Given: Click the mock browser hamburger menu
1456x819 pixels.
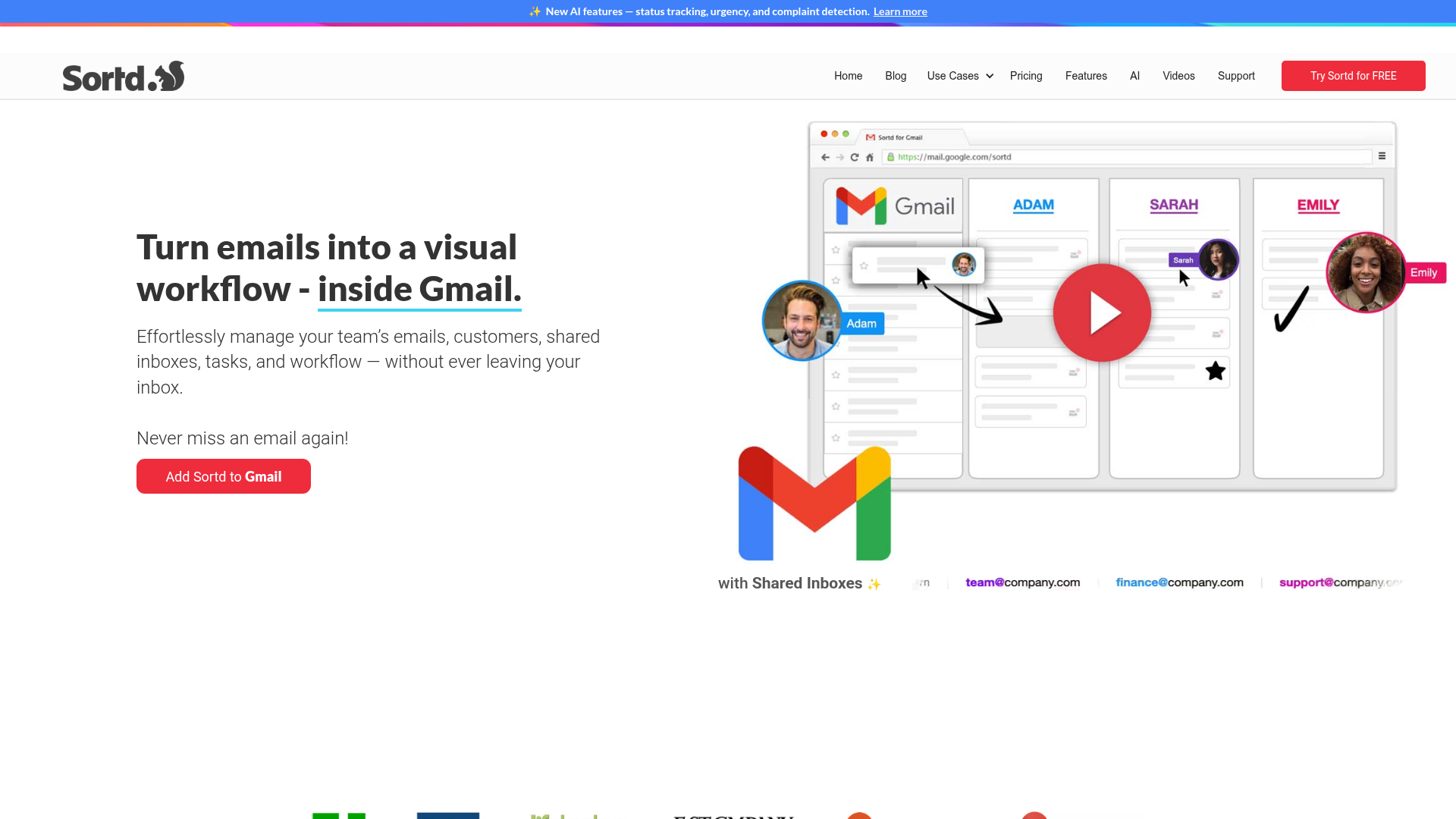Looking at the screenshot, I should (x=1382, y=155).
